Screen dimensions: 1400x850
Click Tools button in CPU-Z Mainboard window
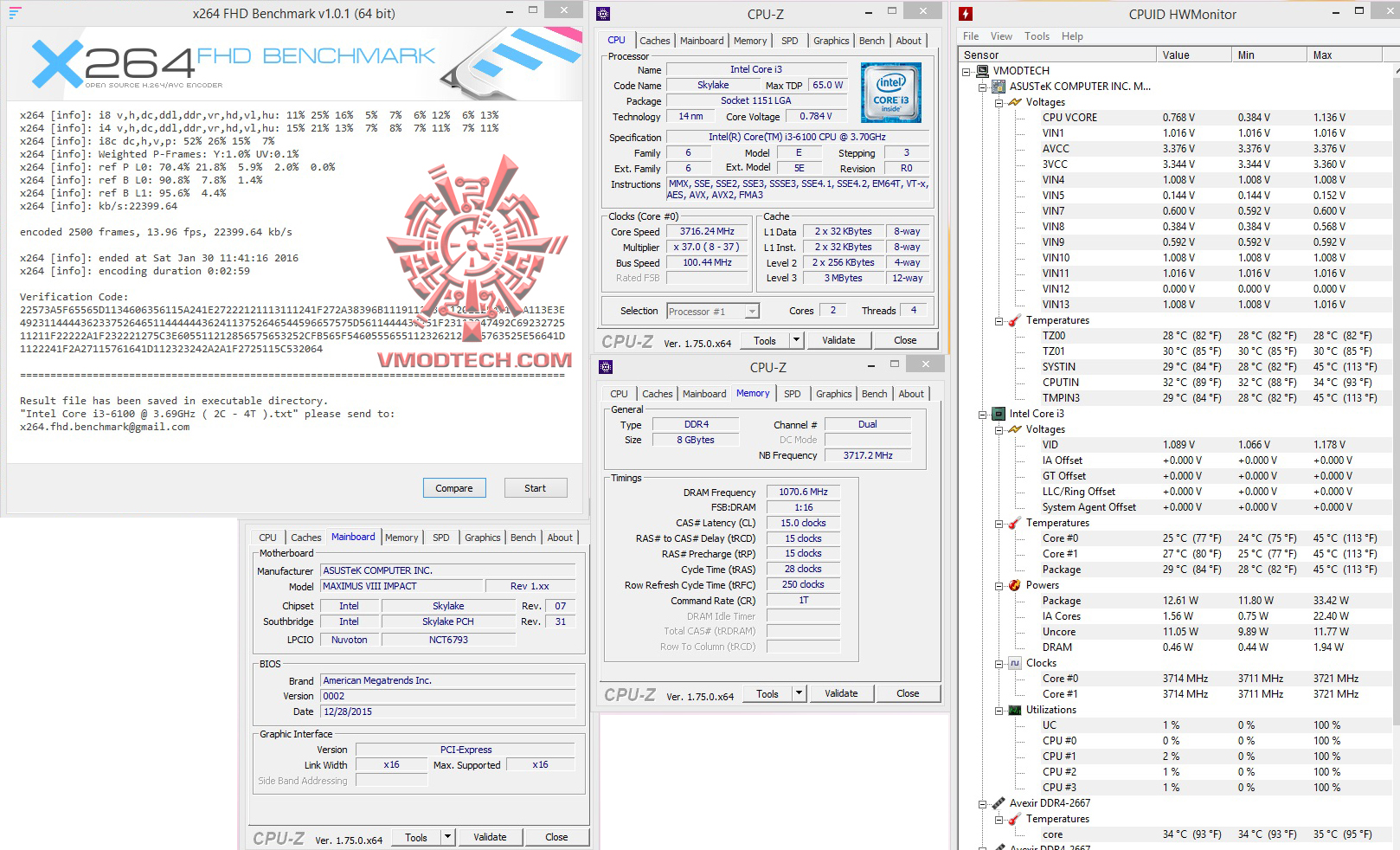coord(416,837)
